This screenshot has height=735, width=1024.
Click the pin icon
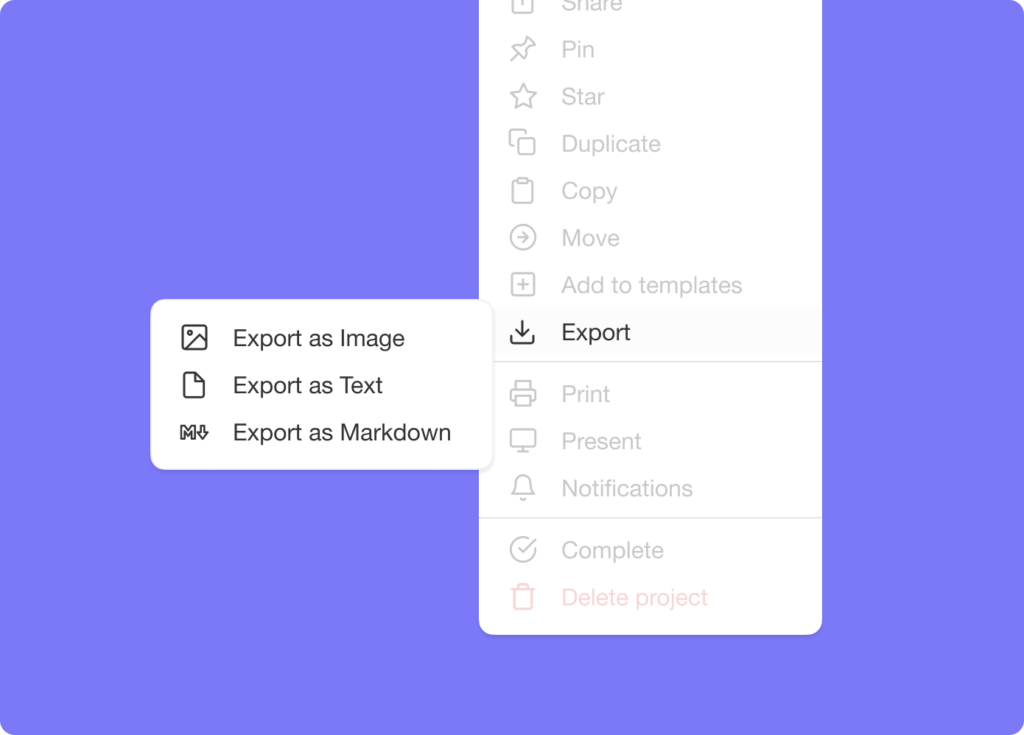523,50
